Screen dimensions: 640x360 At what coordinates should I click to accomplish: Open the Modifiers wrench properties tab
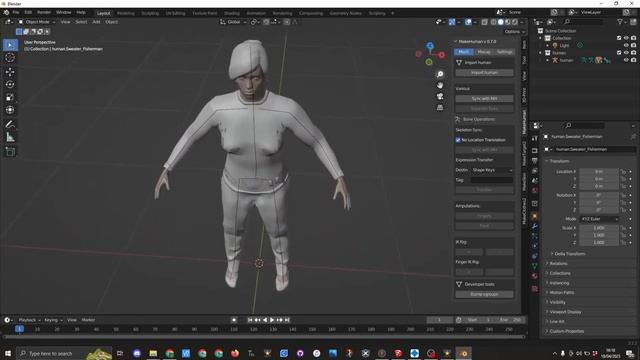tap(535, 226)
